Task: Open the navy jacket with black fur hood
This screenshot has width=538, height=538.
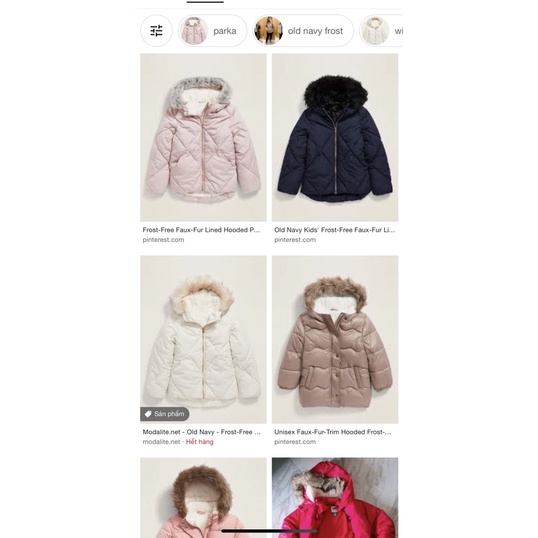Action: coord(335,137)
